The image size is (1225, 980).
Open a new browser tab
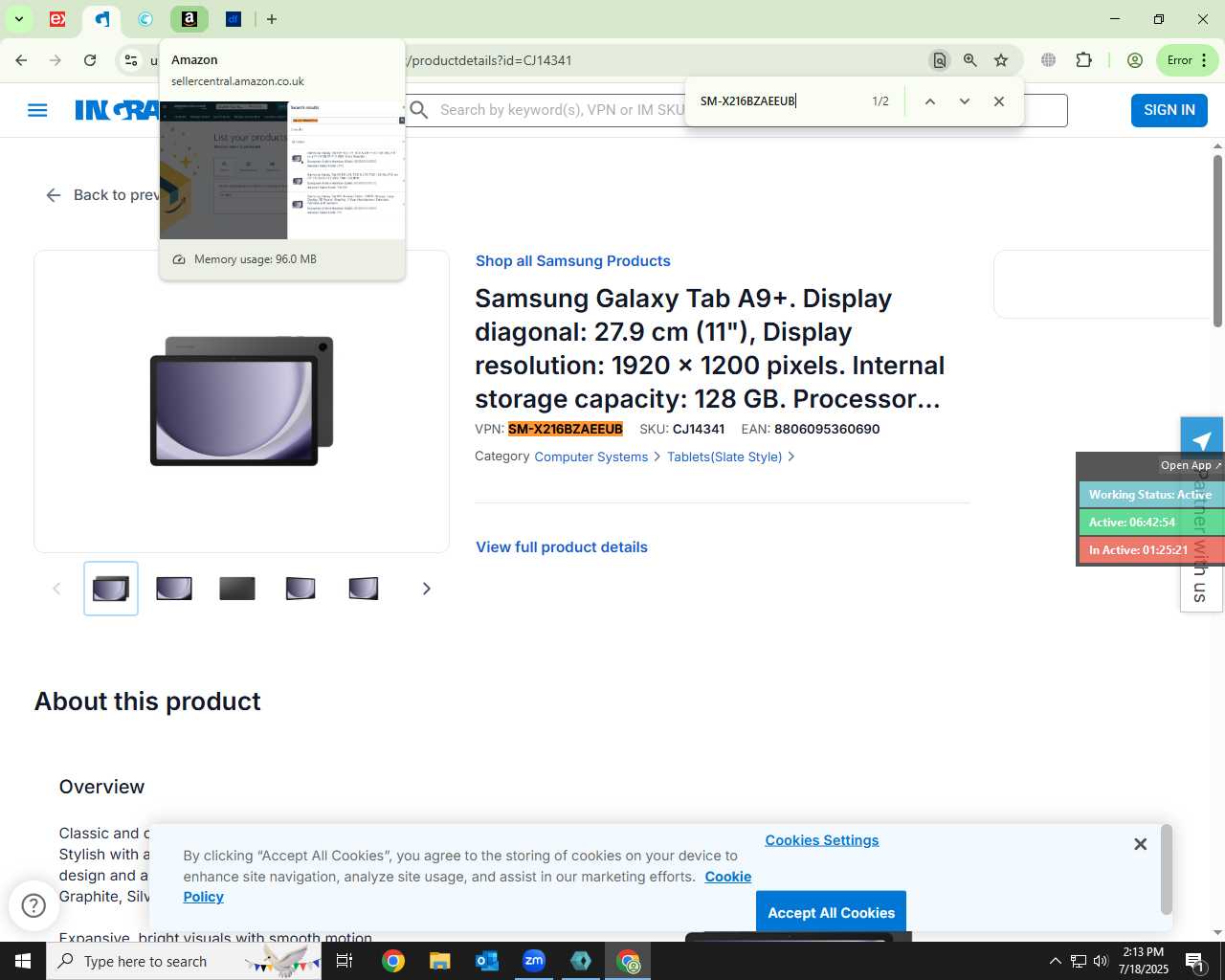(x=272, y=19)
